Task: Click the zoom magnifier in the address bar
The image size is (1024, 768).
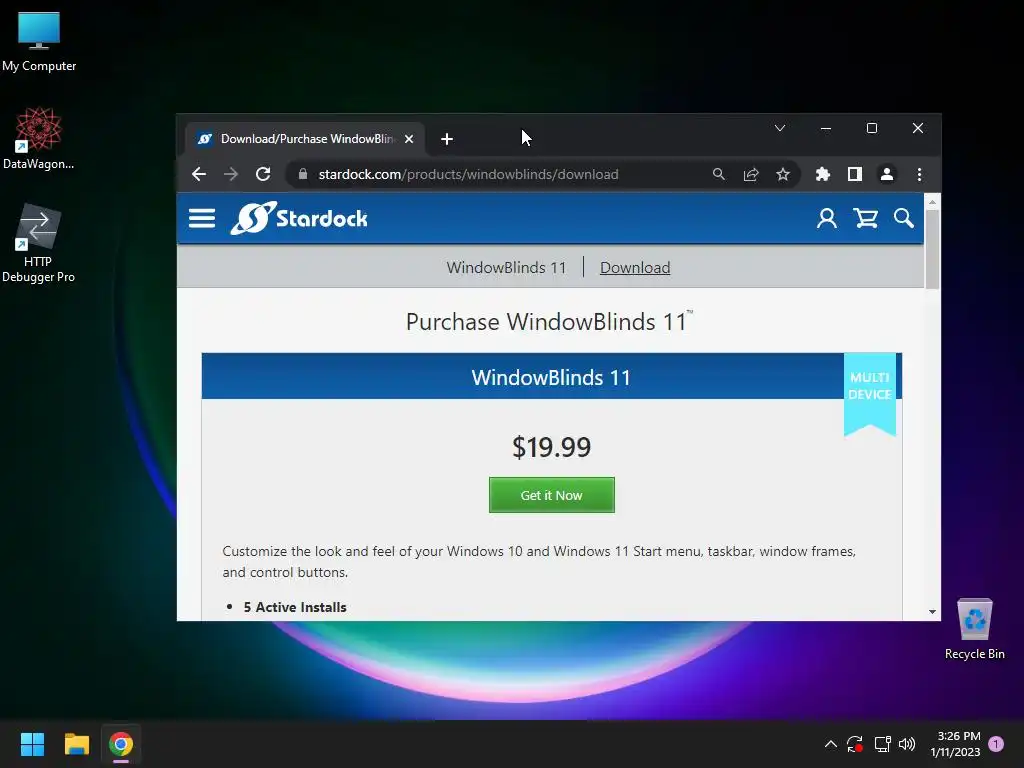Action: click(x=719, y=174)
